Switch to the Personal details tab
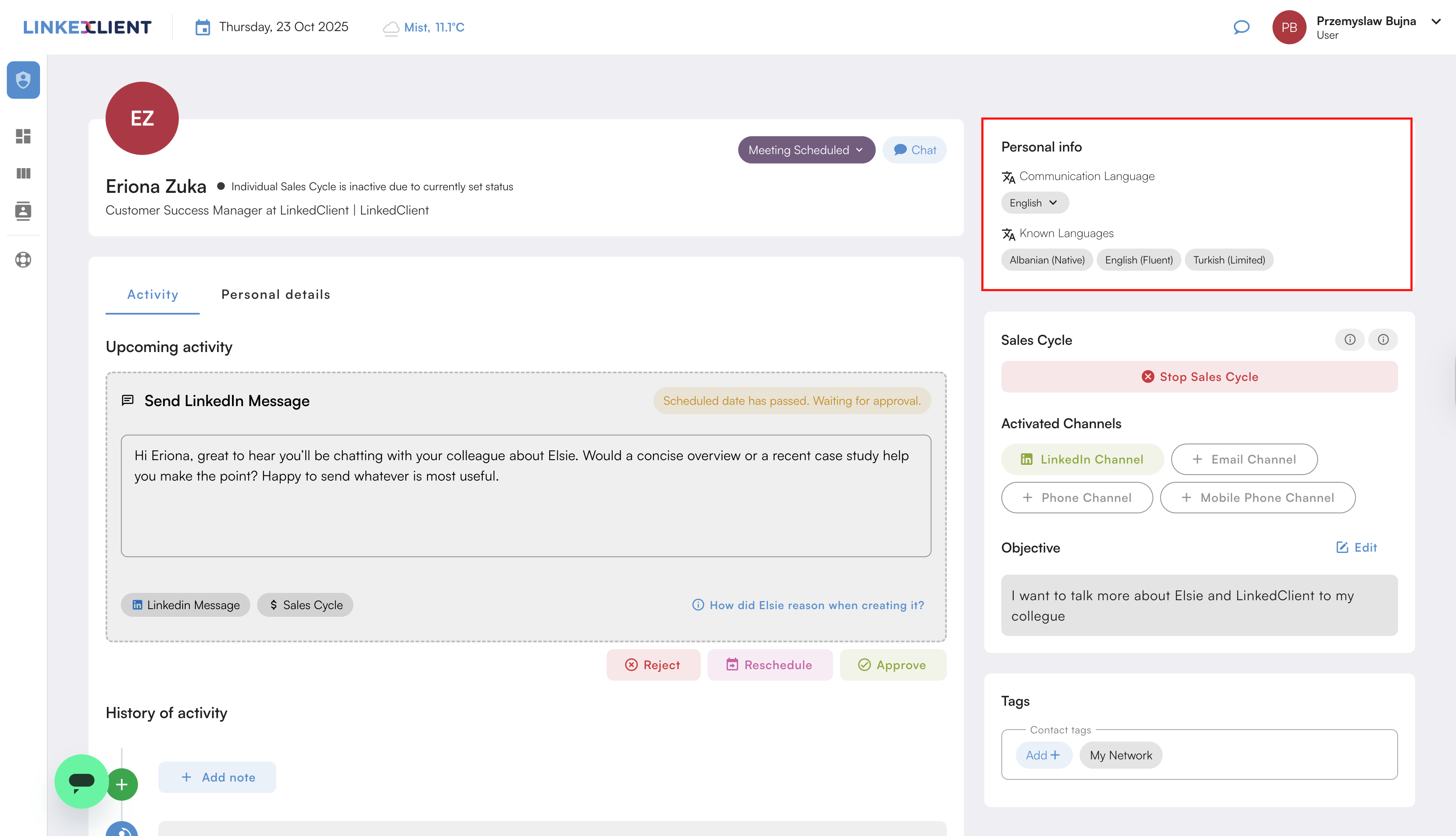 [x=275, y=295]
